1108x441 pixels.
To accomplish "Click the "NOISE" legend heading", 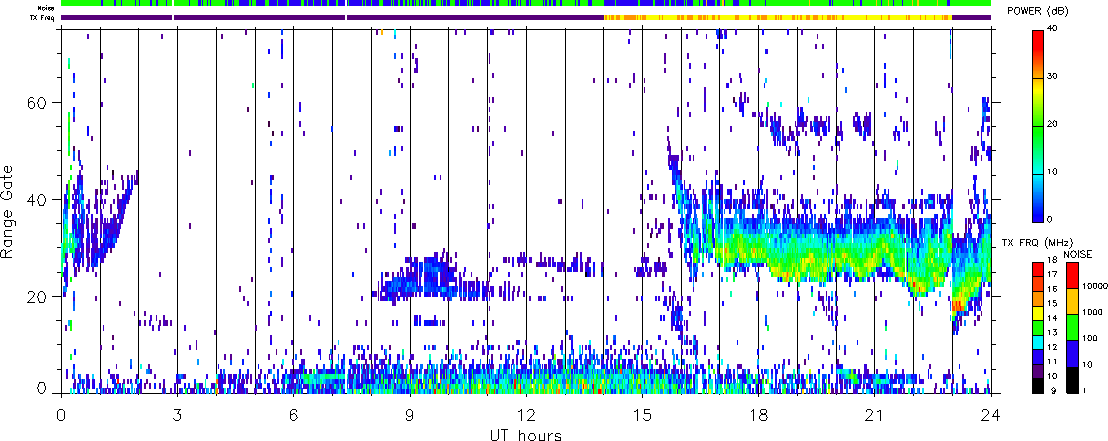I will (x=1078, y=254).
